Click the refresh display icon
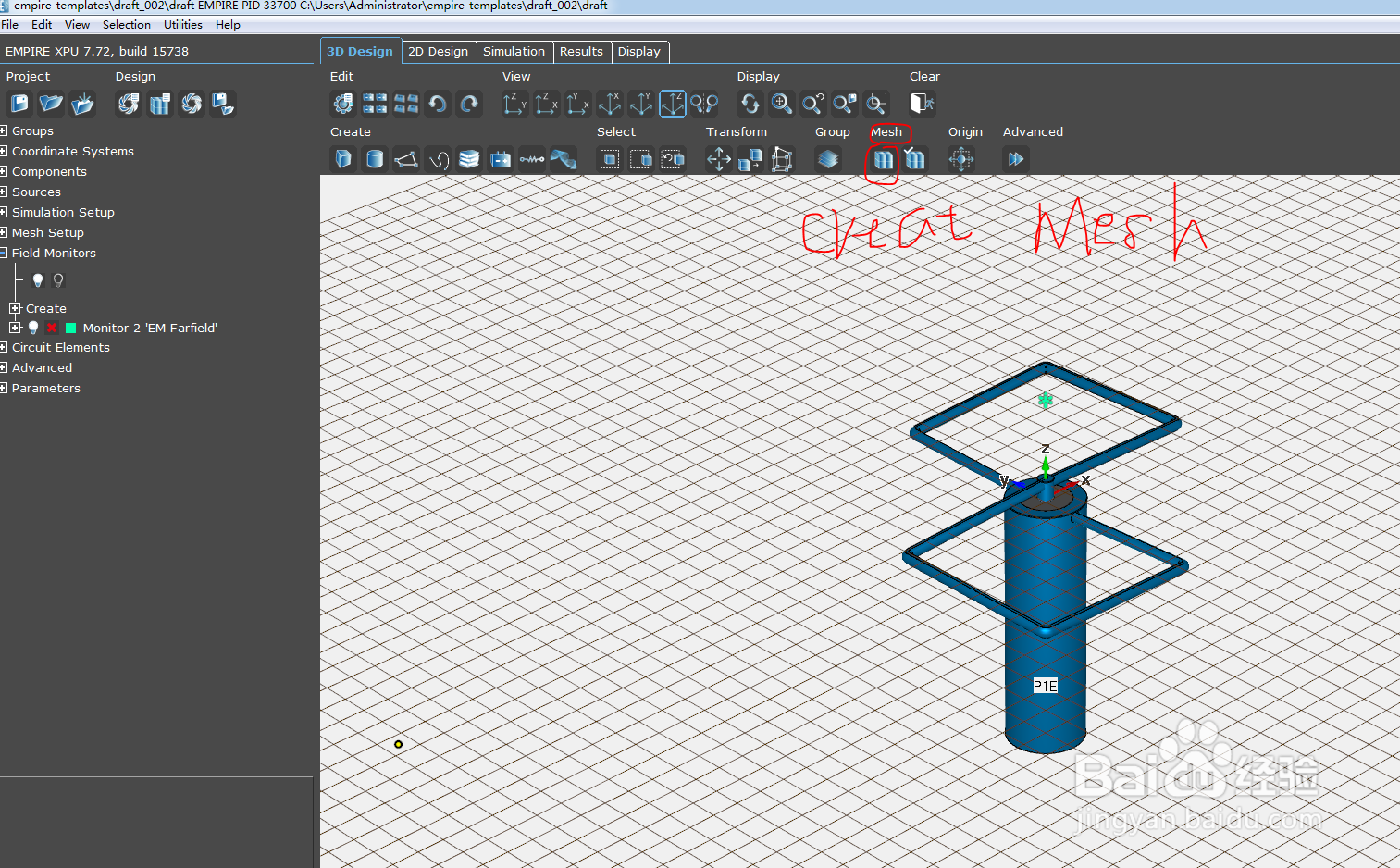The image size is (1400, 868). click(750, 104)
